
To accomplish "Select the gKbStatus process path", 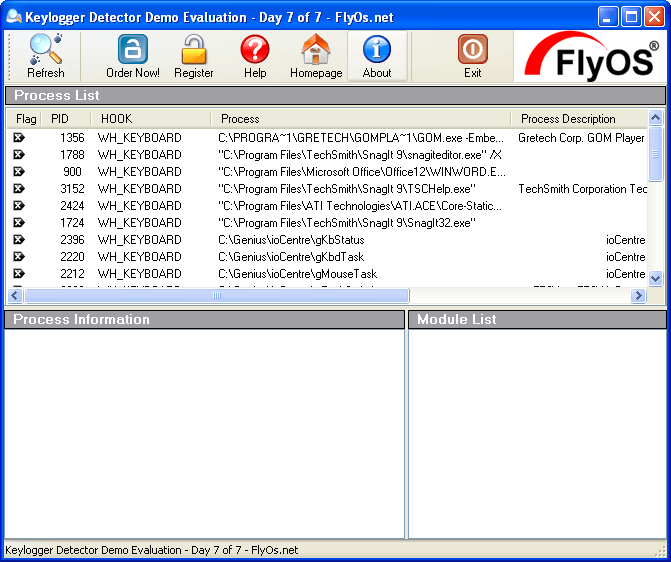I will pos(291,240).
